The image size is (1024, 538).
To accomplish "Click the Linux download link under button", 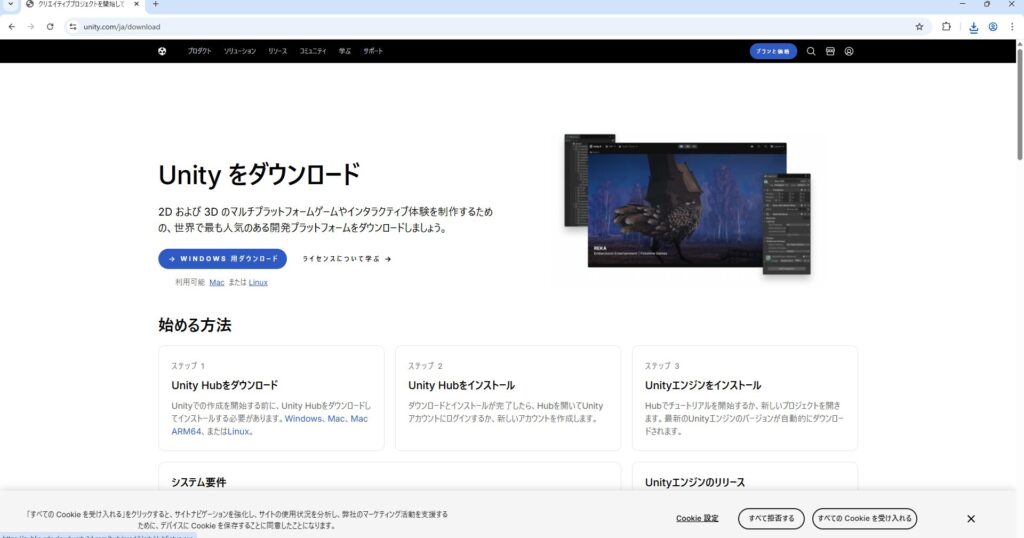I will click(258, 283).
